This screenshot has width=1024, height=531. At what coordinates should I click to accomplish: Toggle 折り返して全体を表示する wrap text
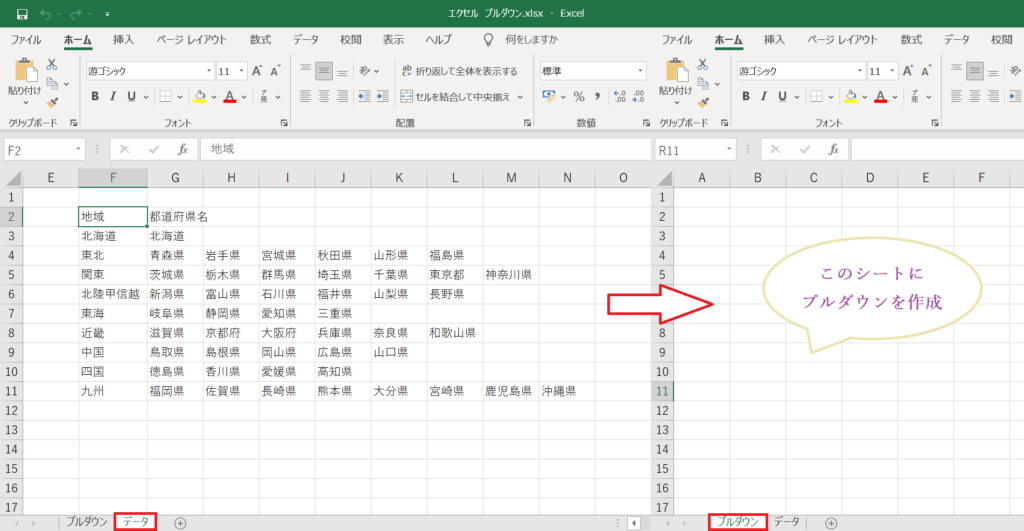pyautogui.click(x=460, y=71)
